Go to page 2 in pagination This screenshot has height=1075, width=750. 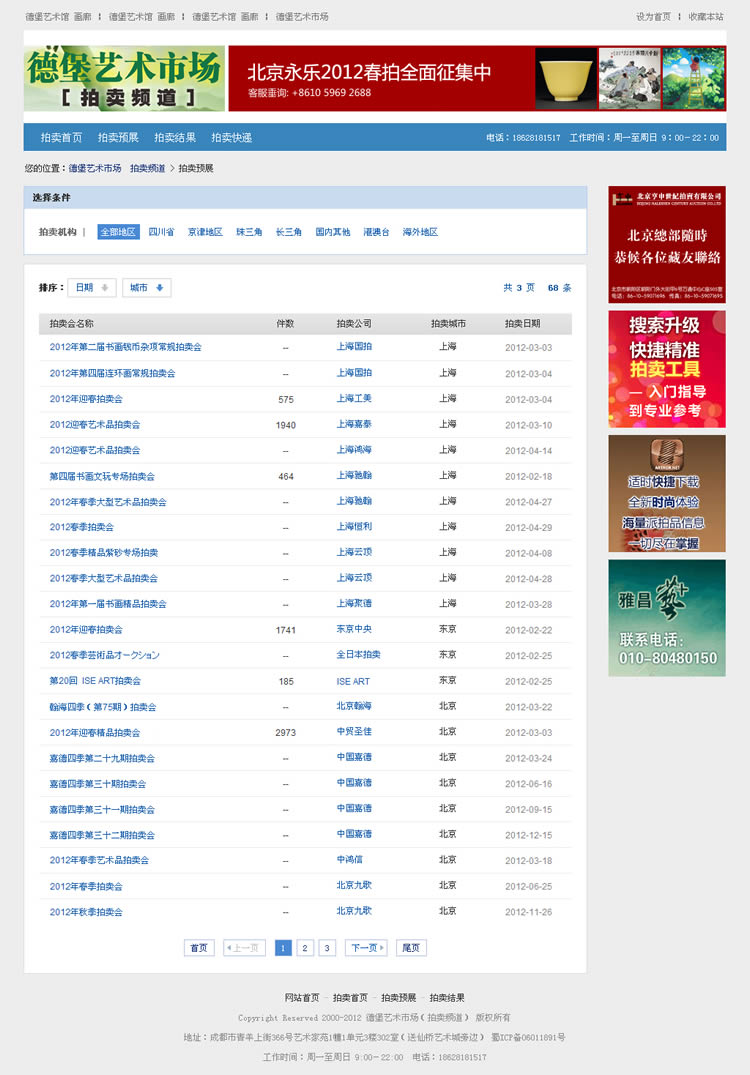point(305,948)
